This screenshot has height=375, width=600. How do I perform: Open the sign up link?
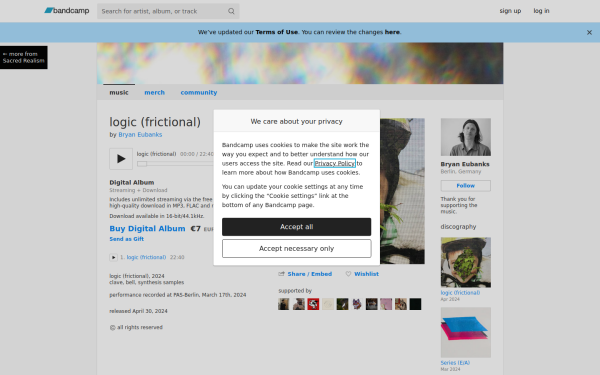[x=510, y=11]
